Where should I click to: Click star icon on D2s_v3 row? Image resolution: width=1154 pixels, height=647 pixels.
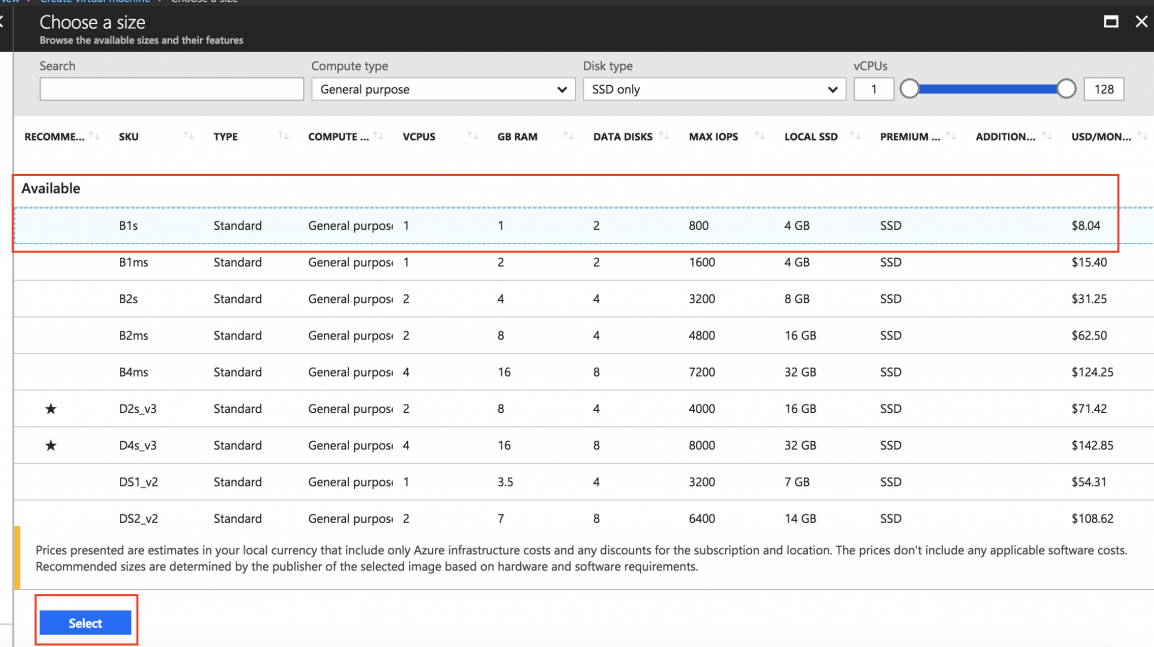pos(51,409)
